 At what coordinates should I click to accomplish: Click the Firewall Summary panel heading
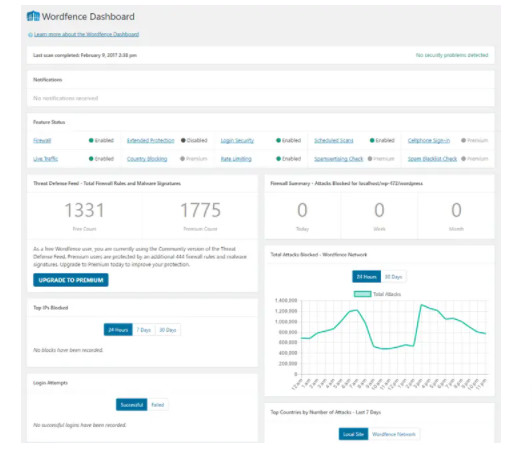coord(346,184)
